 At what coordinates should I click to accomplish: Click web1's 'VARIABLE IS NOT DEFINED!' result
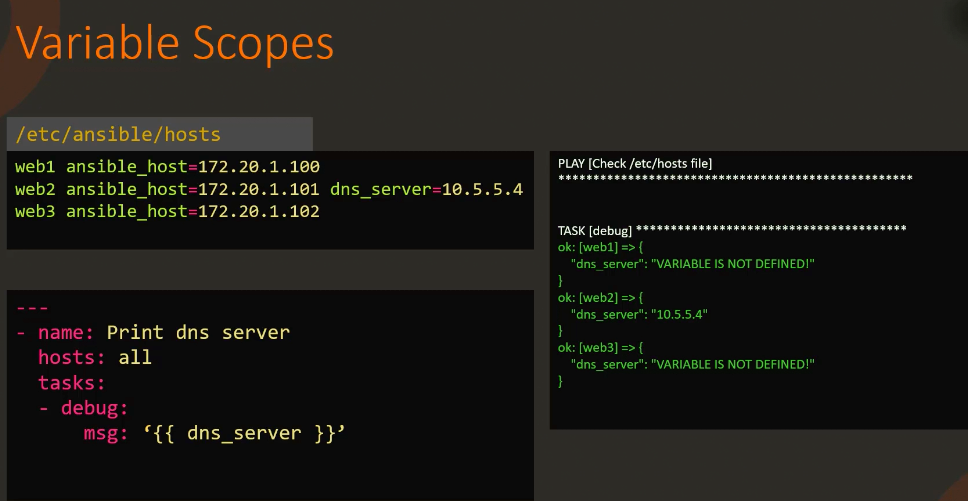[733, 264]
